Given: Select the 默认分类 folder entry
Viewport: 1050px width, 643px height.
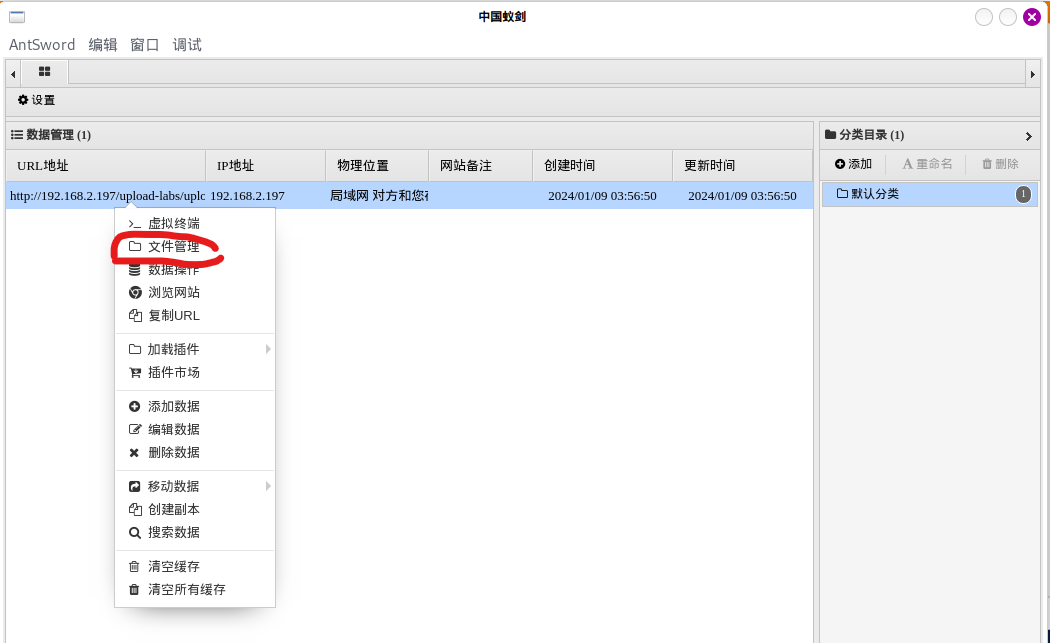Looking at the screenshot, I should tap(929, 194).
